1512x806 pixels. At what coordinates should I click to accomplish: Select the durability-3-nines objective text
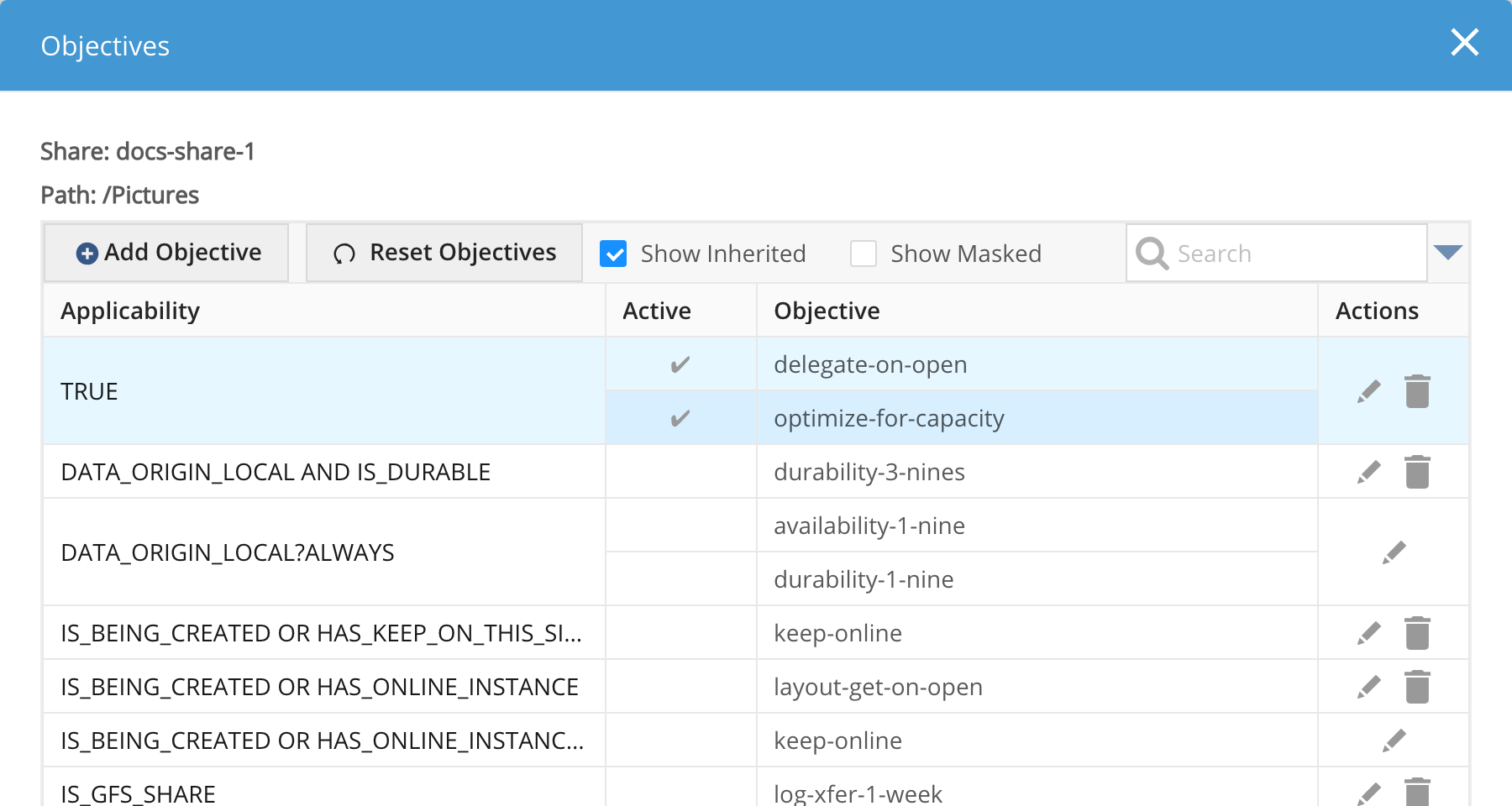[x=869, y=472]
